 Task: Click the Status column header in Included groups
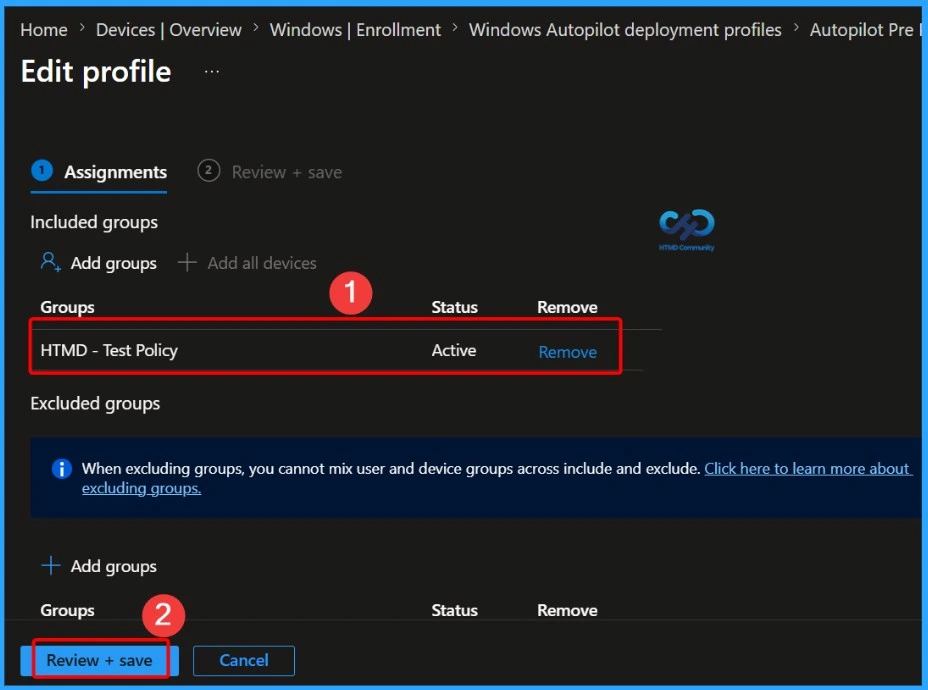coord(454,307)
